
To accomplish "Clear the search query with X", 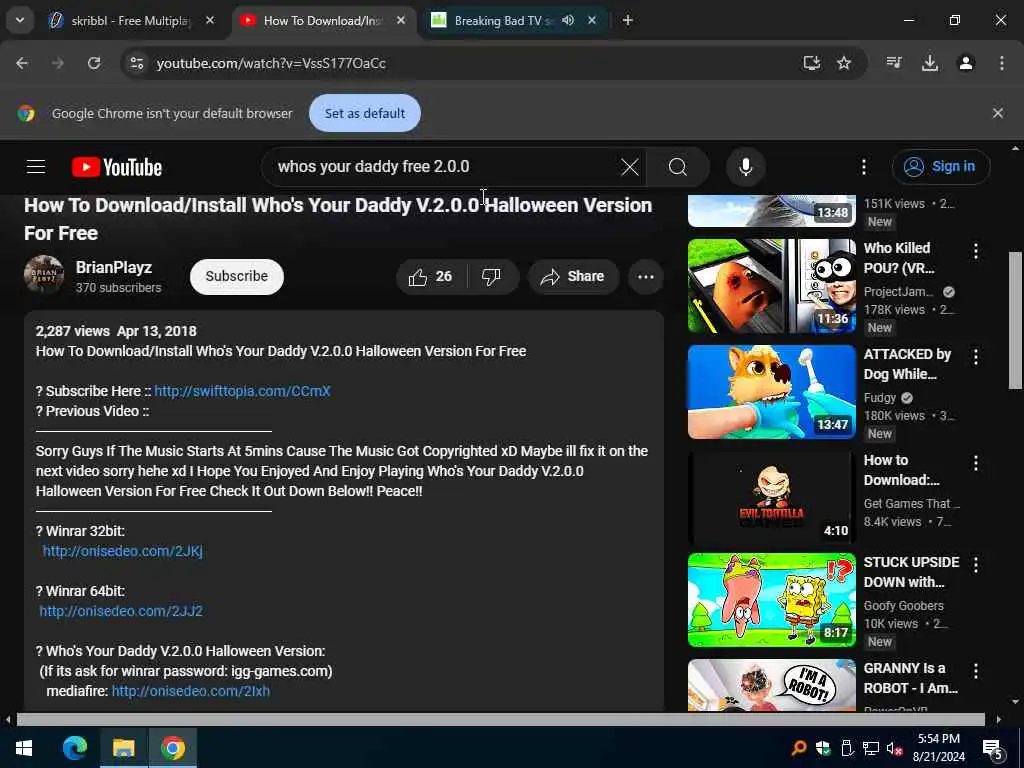I will pyautogui.click(x=630, y=167).
